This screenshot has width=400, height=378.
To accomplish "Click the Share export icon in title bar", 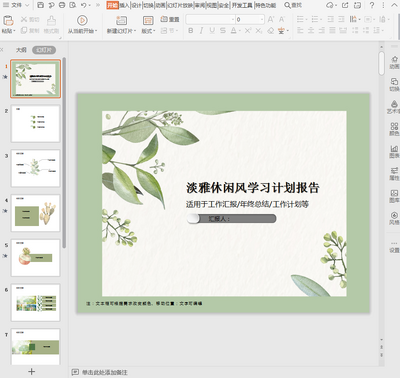I will point(345,5).
